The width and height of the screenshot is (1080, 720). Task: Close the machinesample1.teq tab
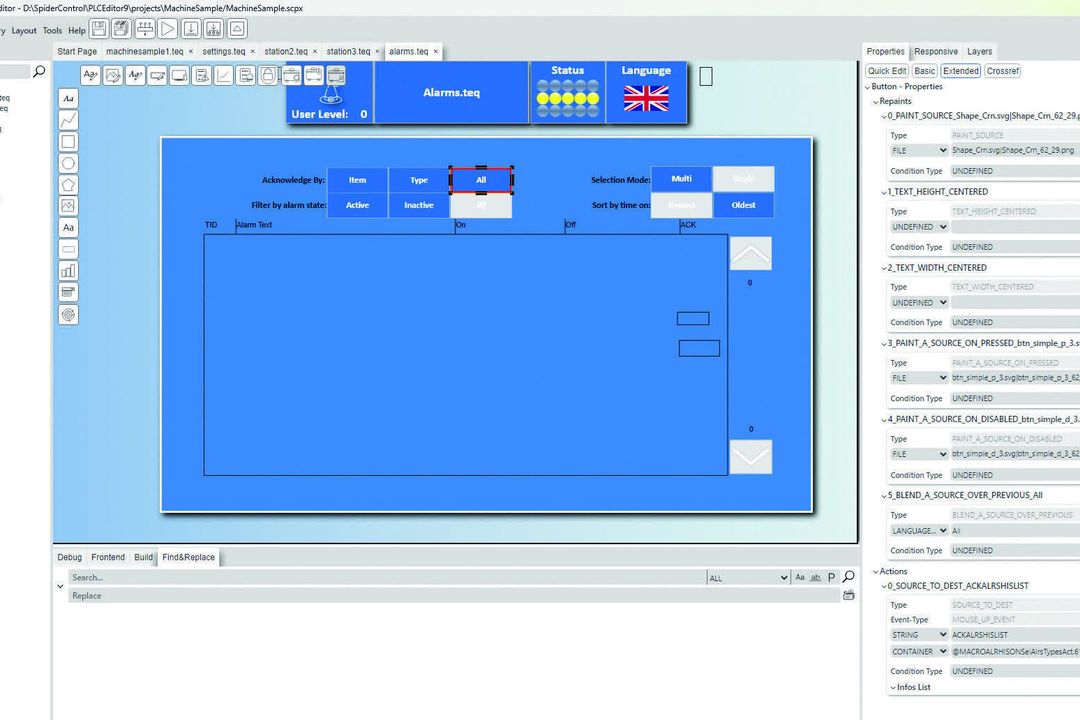[x=191, y=52]
